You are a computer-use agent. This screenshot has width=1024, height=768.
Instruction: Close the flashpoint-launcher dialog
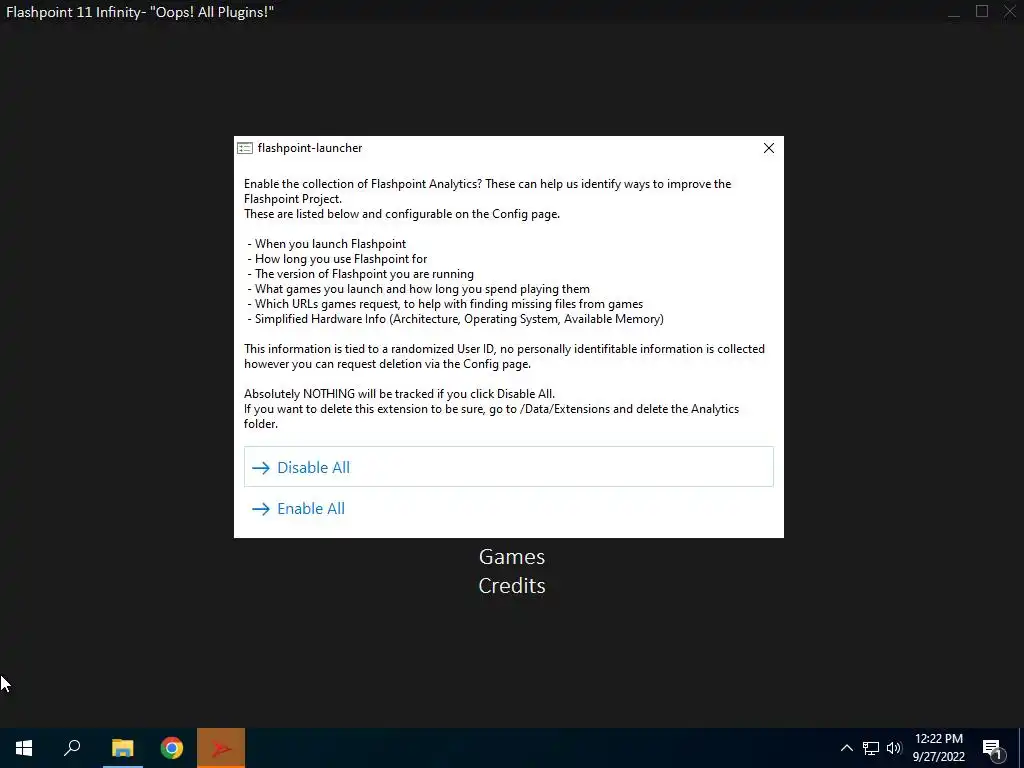click(x=769, y=148)
